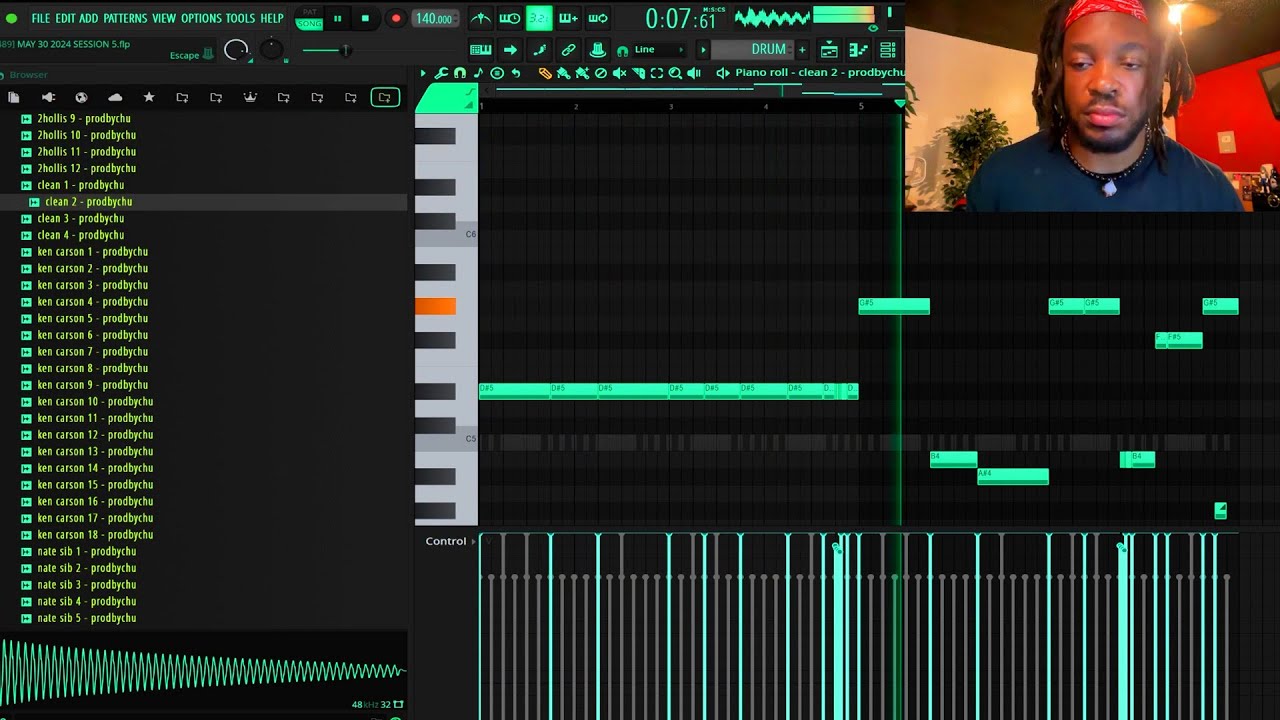Screen dimensions: 1280x720
Task: Click the browser star favorites icon
Action: coord(149,97)
